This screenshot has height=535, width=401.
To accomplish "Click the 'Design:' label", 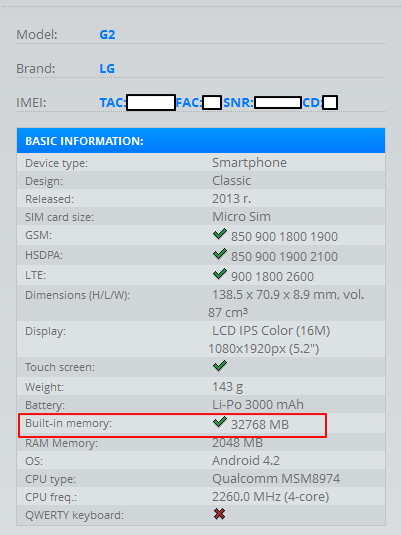I will [44, 181].
